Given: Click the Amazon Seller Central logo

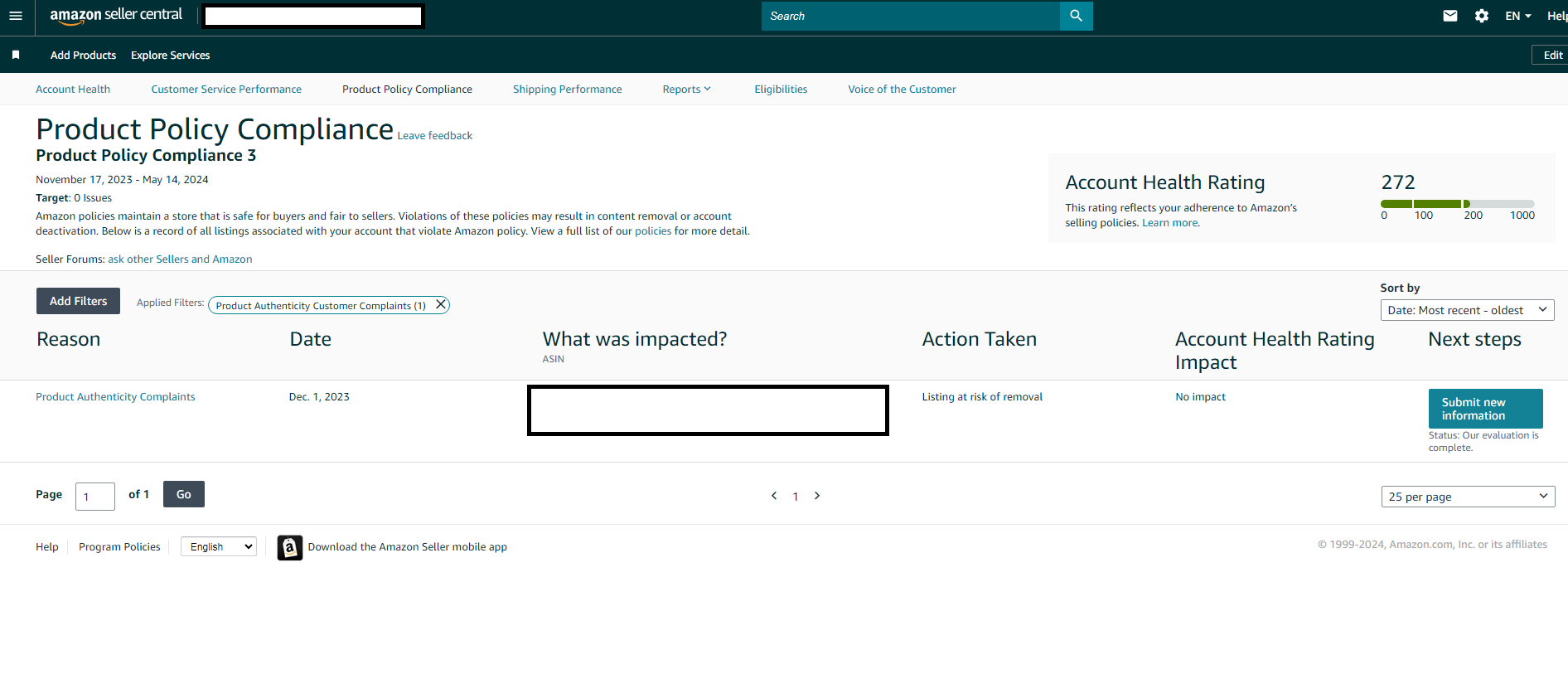Looking at the screenshot, I should point(116,16).
